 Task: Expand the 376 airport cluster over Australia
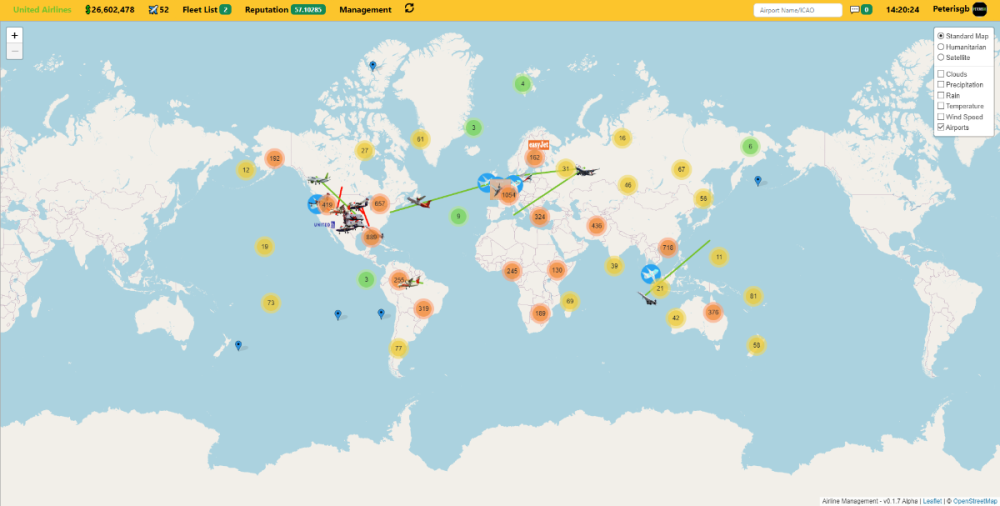713,312
